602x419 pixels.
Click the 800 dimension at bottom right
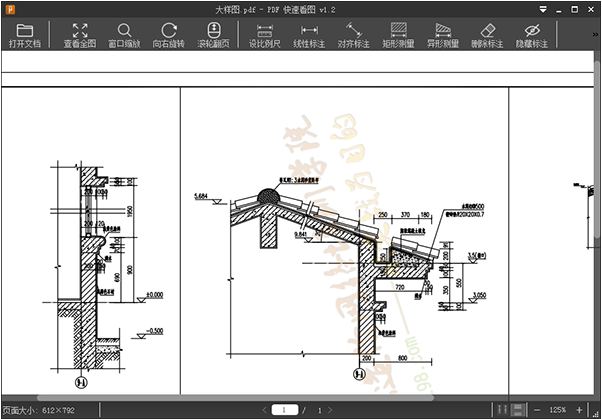click(x=402, y=358)
